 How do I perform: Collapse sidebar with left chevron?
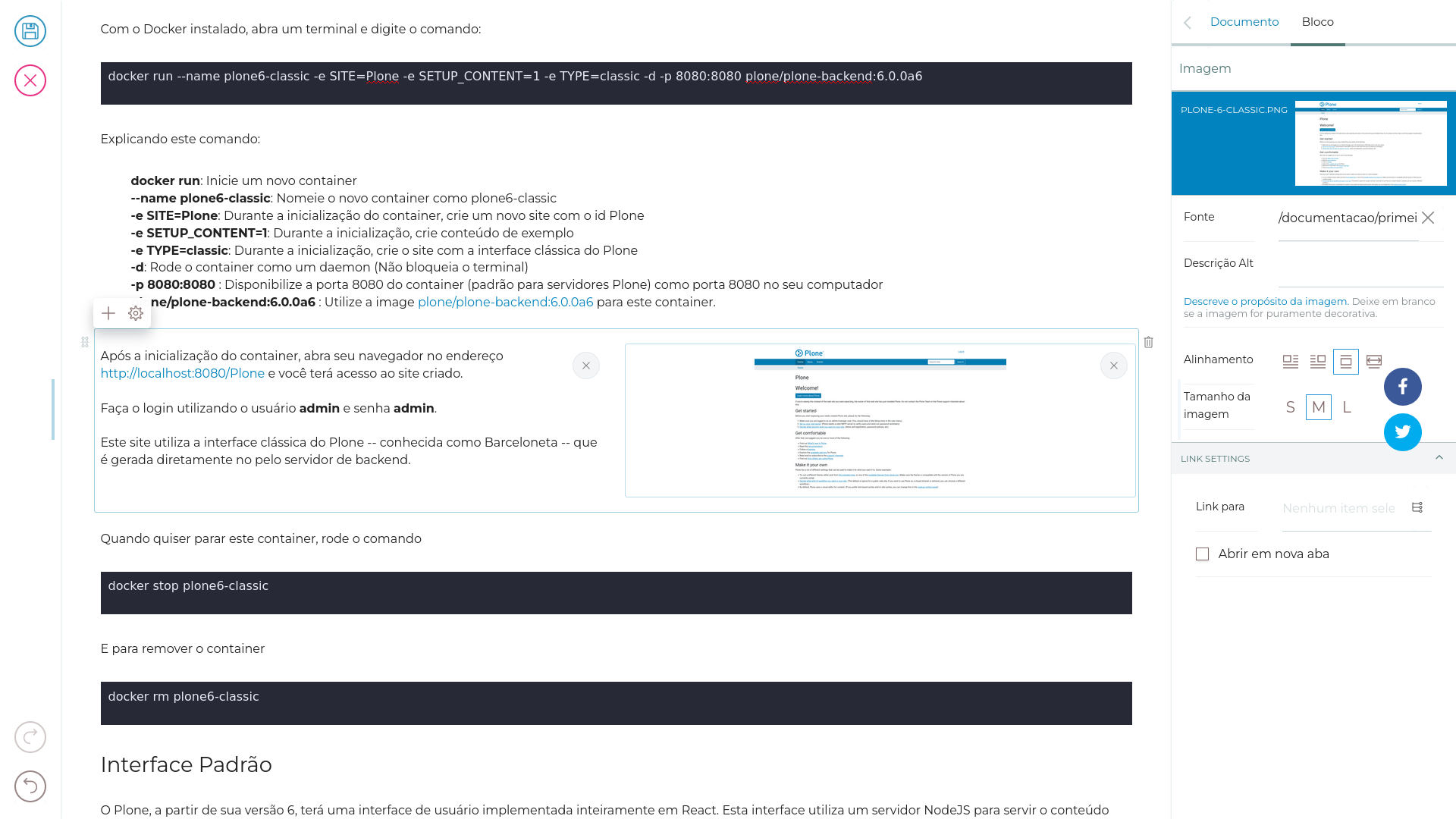[1188, 23]
